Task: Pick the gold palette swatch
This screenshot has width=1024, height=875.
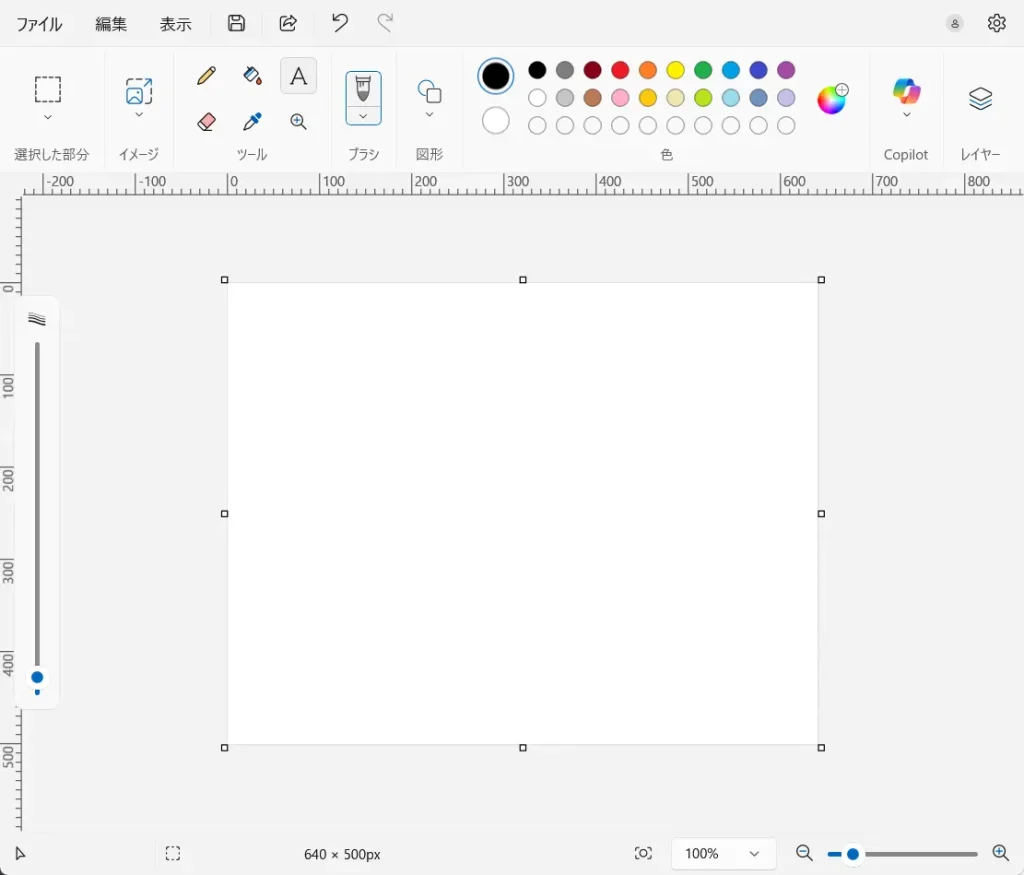Action: coord(648,98)
